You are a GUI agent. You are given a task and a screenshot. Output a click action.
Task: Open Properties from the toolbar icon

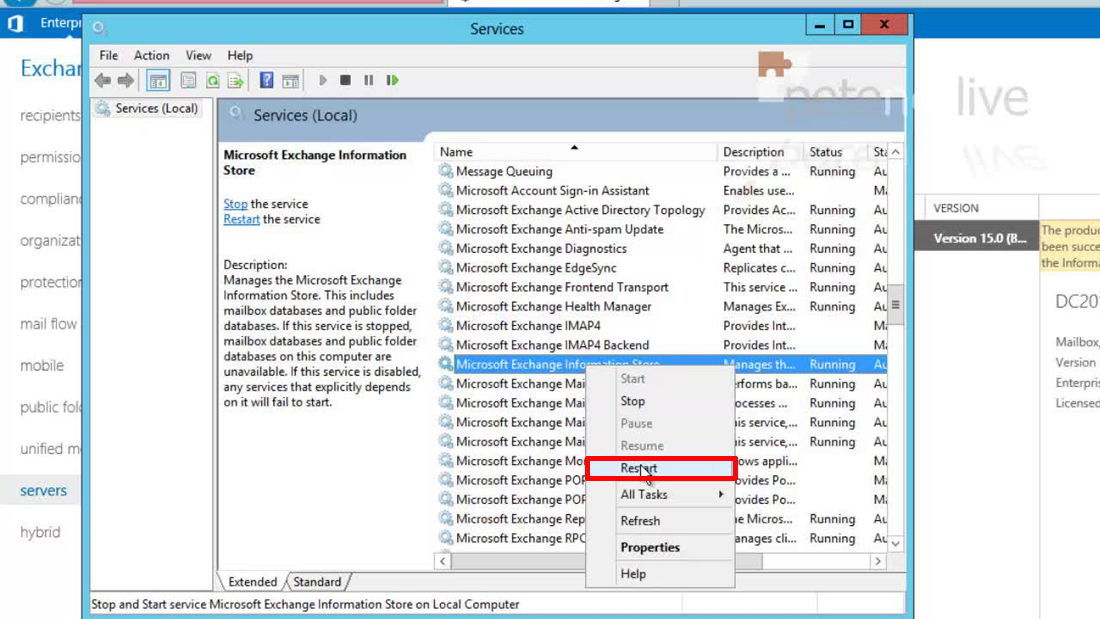tap(188, 81)
